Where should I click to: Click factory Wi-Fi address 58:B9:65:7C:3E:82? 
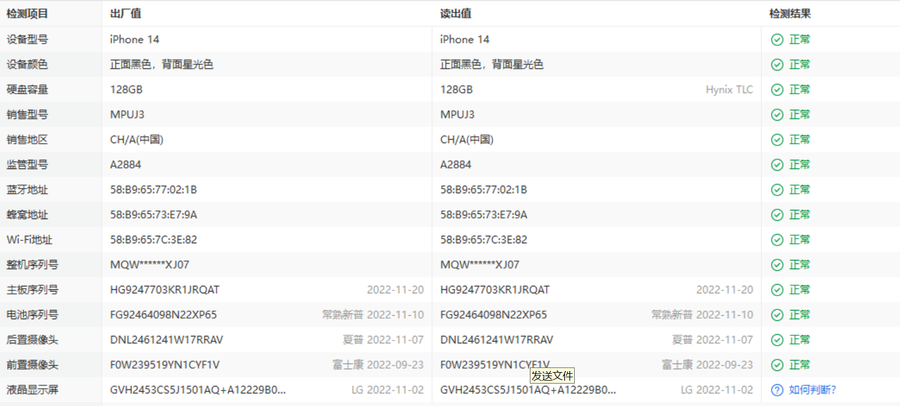tap(153, 239)
